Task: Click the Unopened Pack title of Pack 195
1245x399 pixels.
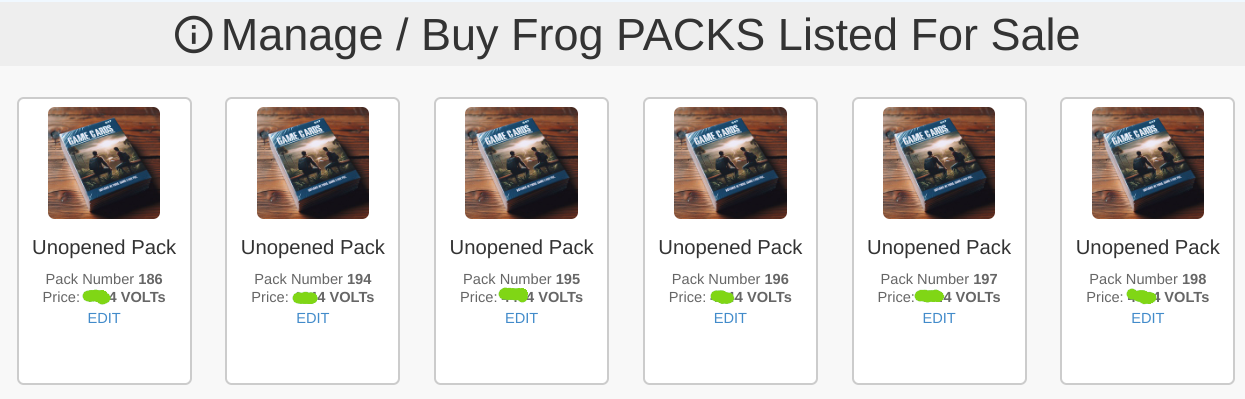Action: 521,247
